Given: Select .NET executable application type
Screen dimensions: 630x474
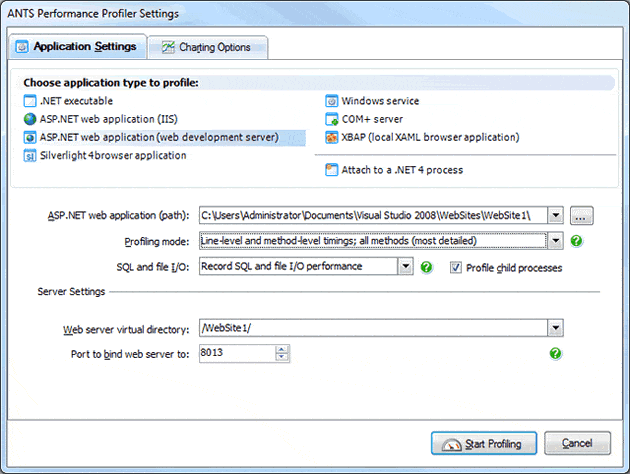Looking at the screenshot, I should click(x=68, y=101).
